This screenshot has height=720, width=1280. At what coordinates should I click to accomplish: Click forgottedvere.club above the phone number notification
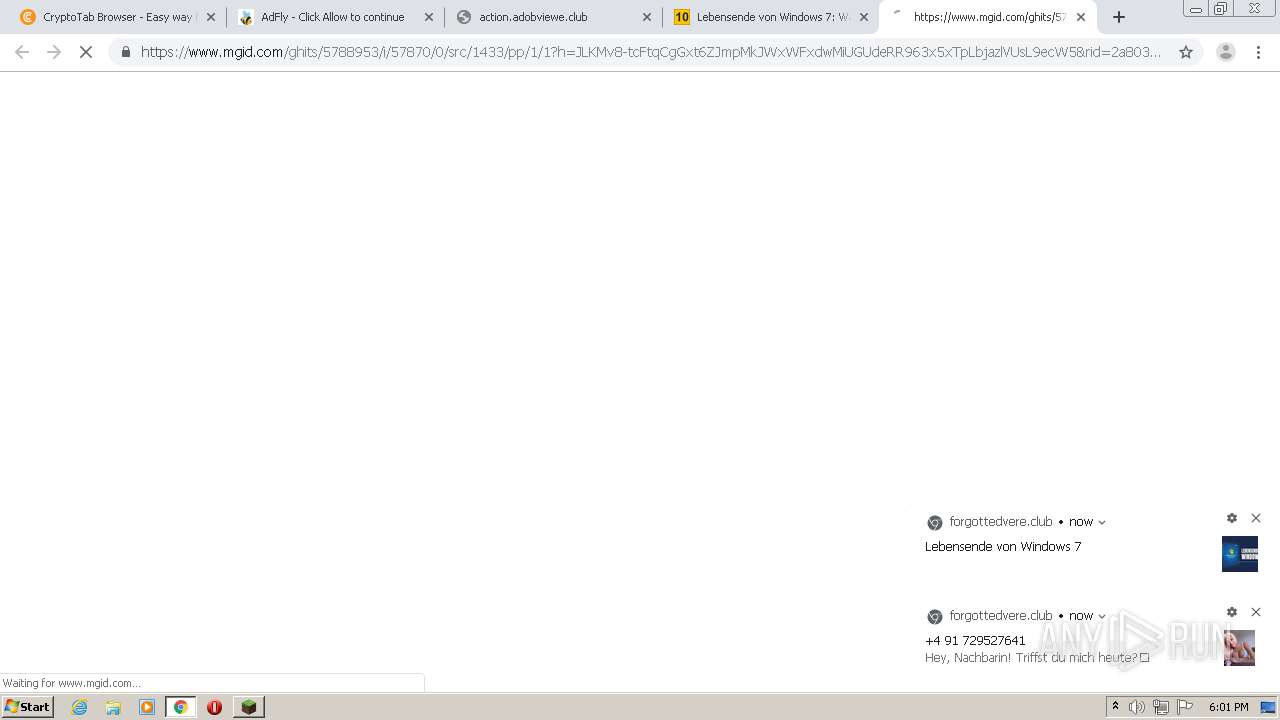click(x=1001, y=616)
